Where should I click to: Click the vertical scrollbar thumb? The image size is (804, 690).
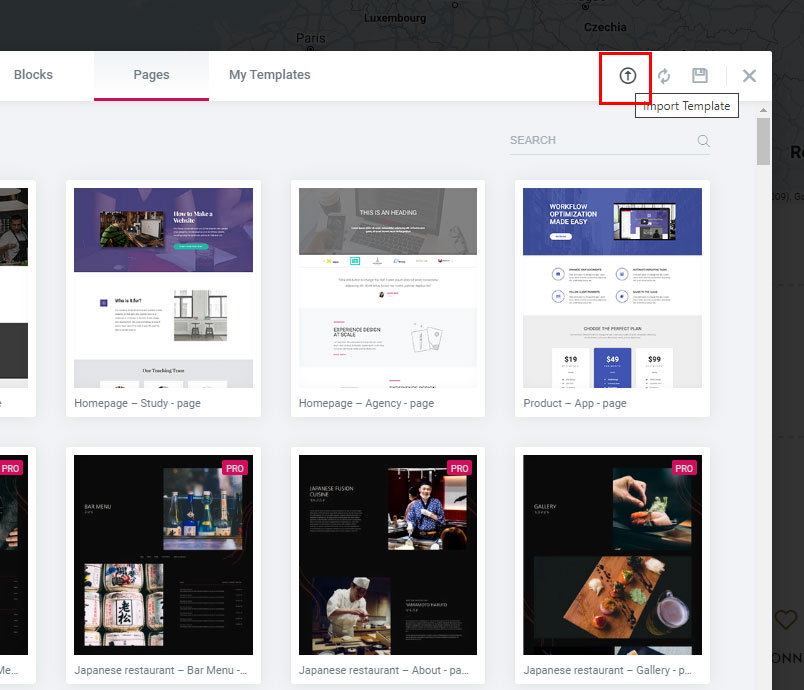tap(763, 141)
